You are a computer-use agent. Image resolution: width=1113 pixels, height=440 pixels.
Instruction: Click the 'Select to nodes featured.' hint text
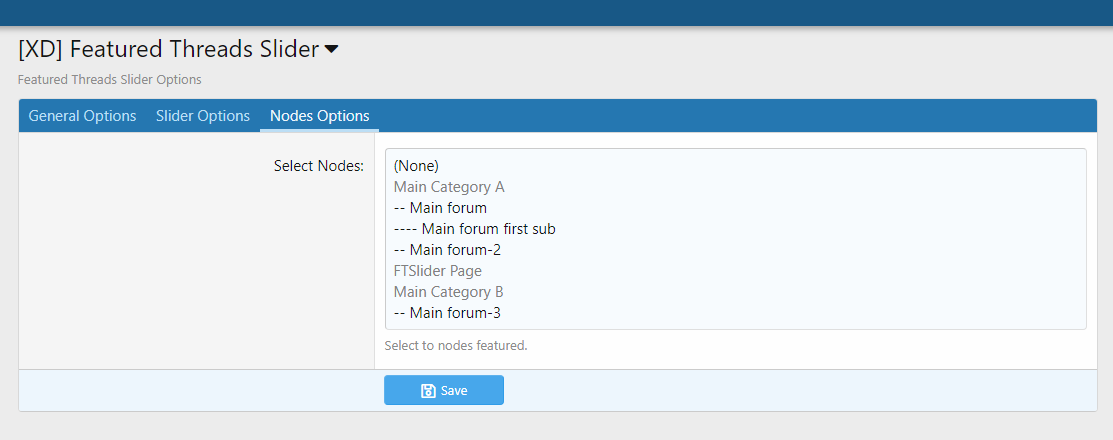pyautogui.click(x=455, y=346)
